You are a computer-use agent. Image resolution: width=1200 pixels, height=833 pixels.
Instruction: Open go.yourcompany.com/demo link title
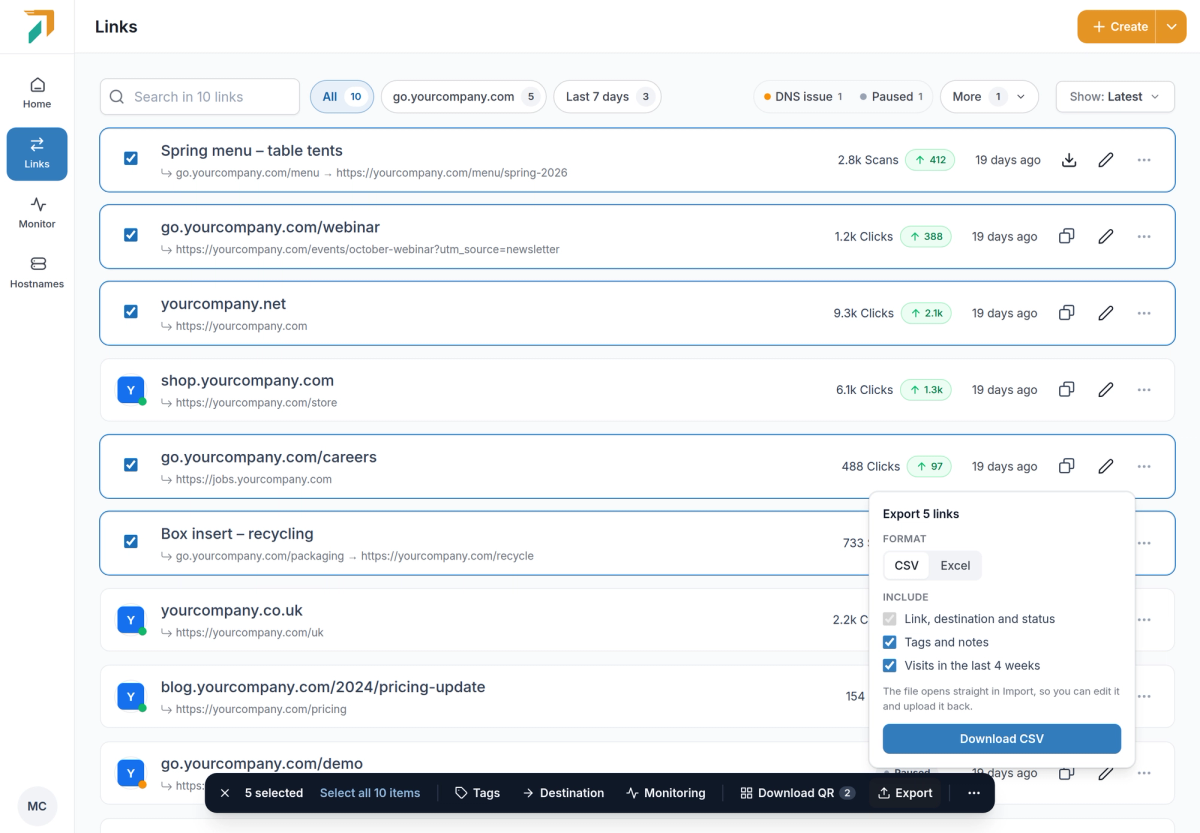coord(262,764)
